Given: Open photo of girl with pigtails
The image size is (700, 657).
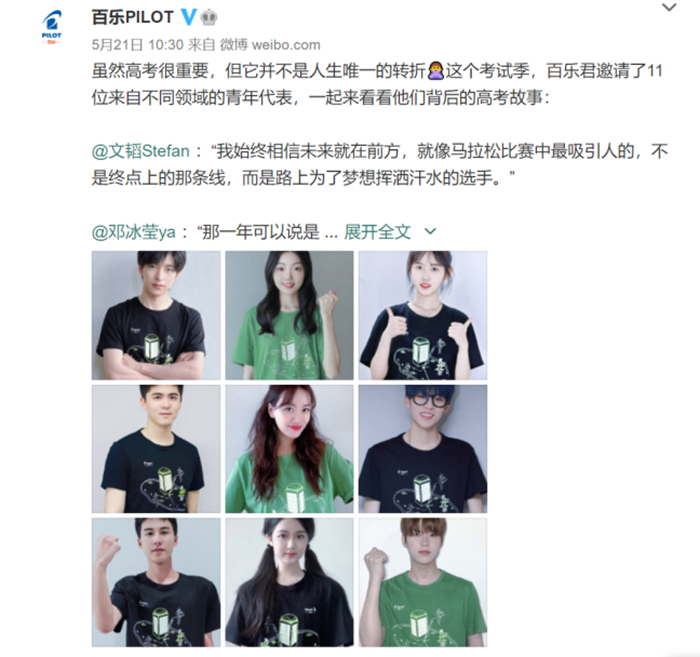Looking at the screenshot, I should pyautogui.click(x=289, y=582).
